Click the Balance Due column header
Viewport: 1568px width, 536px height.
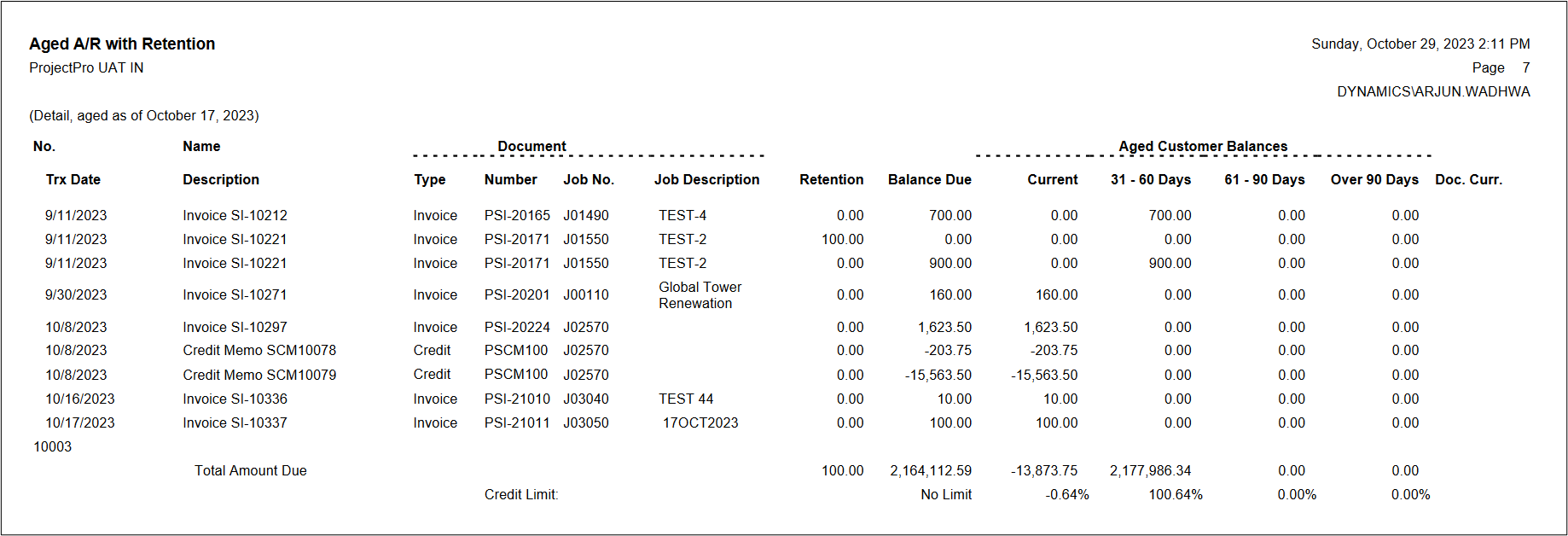pos(929,180)
